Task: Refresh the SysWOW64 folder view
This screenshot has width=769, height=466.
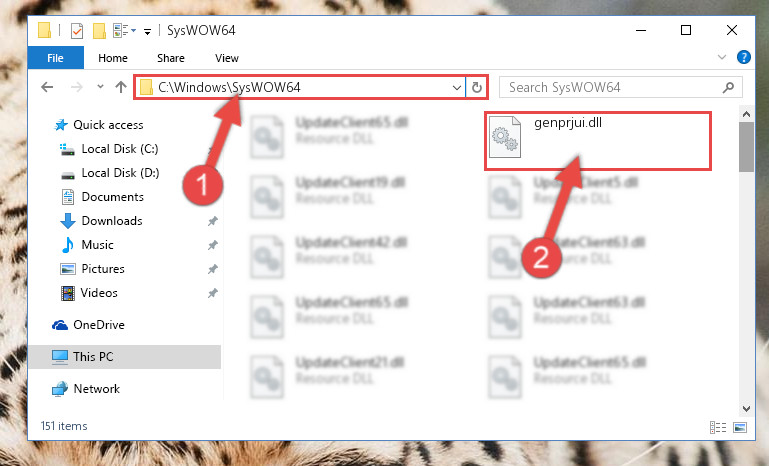Action: point(476,88)
